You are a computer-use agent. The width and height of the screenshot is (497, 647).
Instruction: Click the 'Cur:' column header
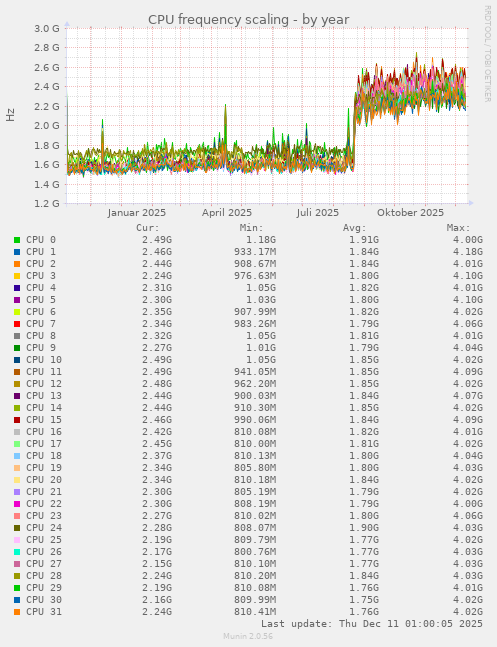(147, 228)
